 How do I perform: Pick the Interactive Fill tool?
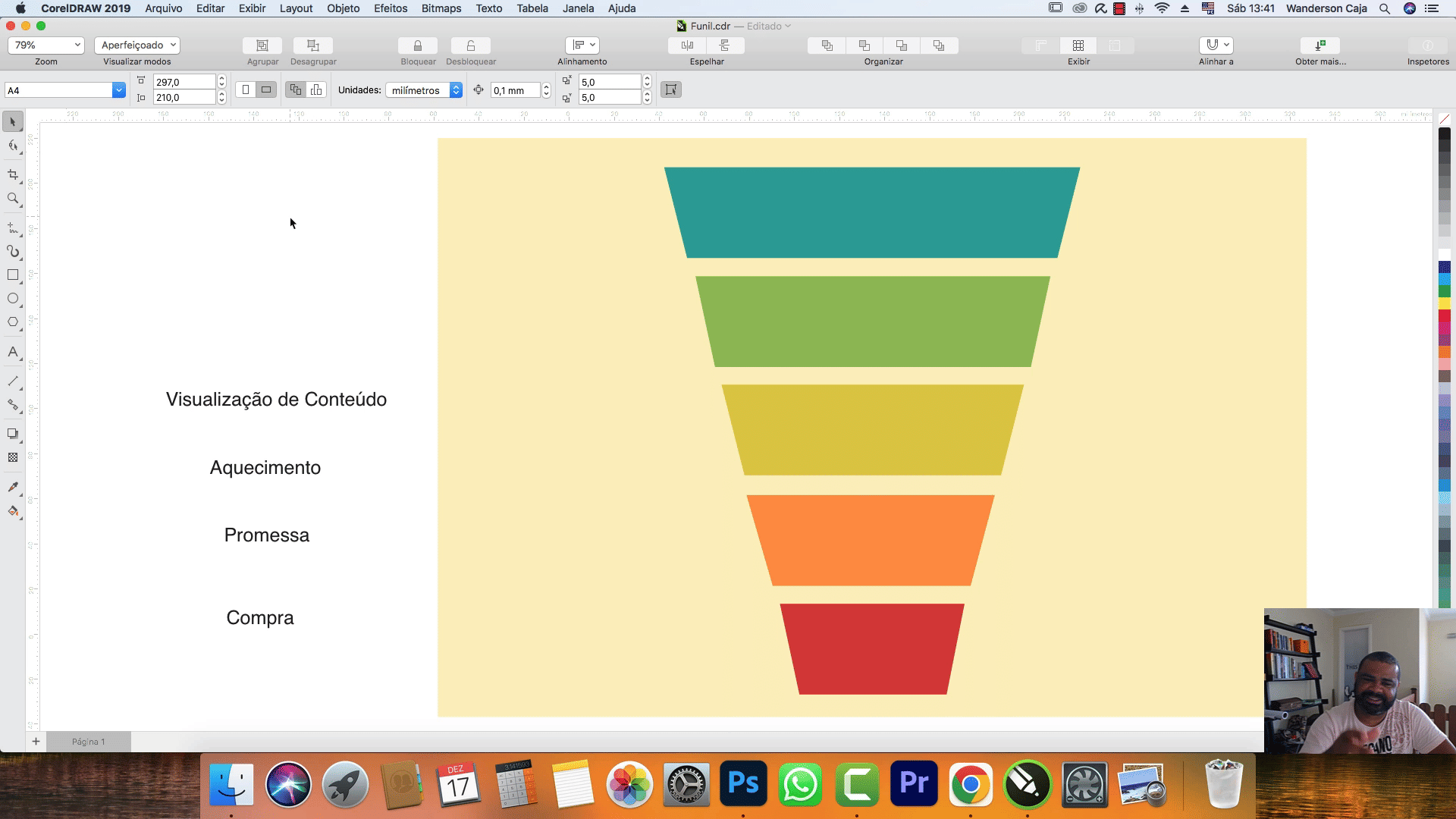click(x=13, y=511)
